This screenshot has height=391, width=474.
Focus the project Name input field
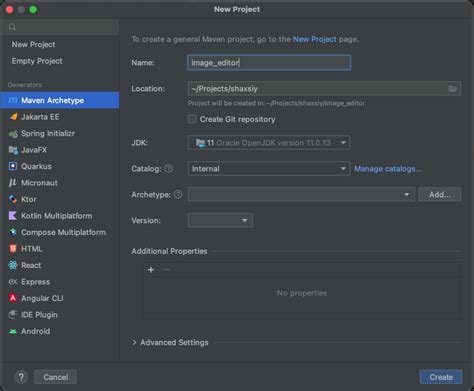click(x=269, y=63)
